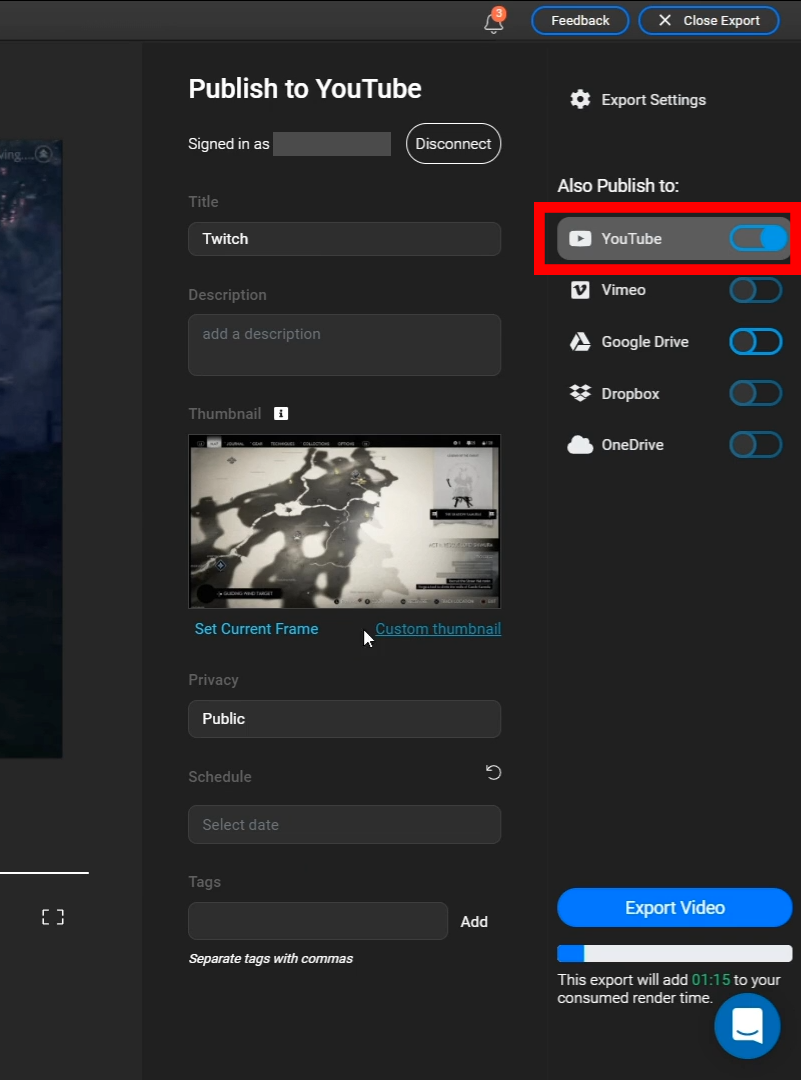
Task: Click Set Current Frame link
Action: pos(256,629)
